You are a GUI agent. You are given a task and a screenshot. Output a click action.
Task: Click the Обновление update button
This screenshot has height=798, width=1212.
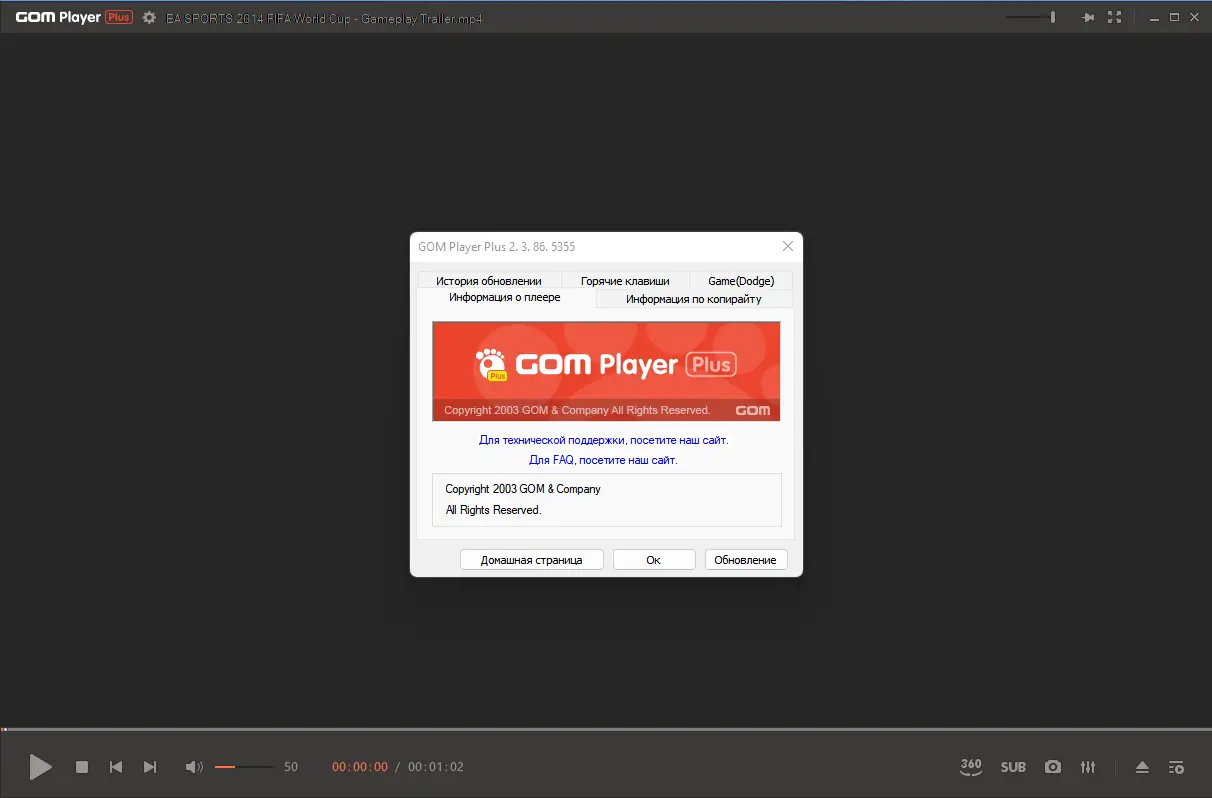[745, 560]
